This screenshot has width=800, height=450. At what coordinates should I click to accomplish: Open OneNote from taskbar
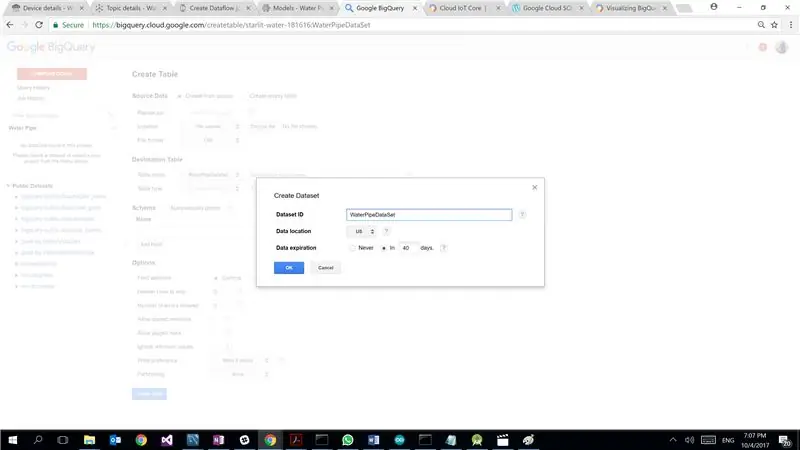click(x=218, y=440)
